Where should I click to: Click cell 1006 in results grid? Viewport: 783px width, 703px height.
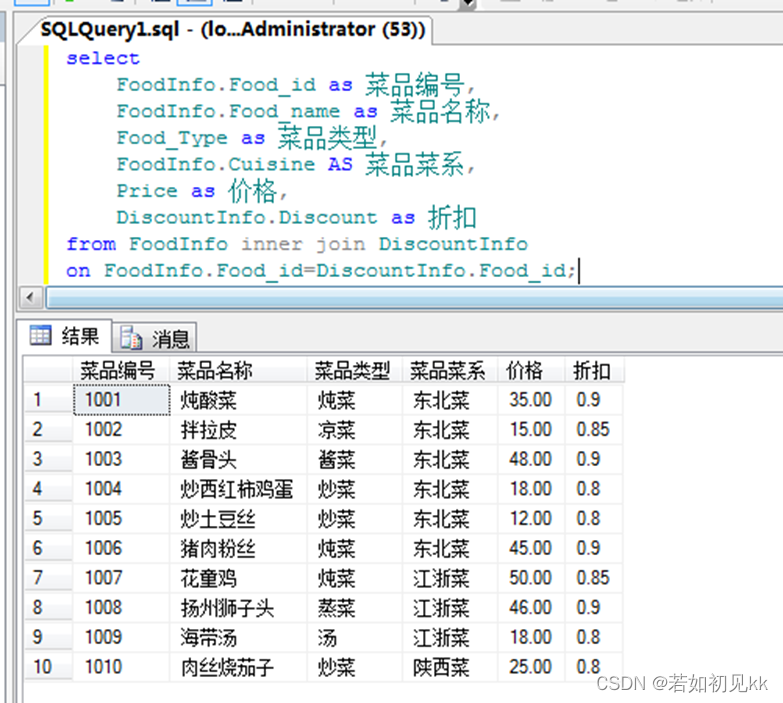tap(121, 548)
